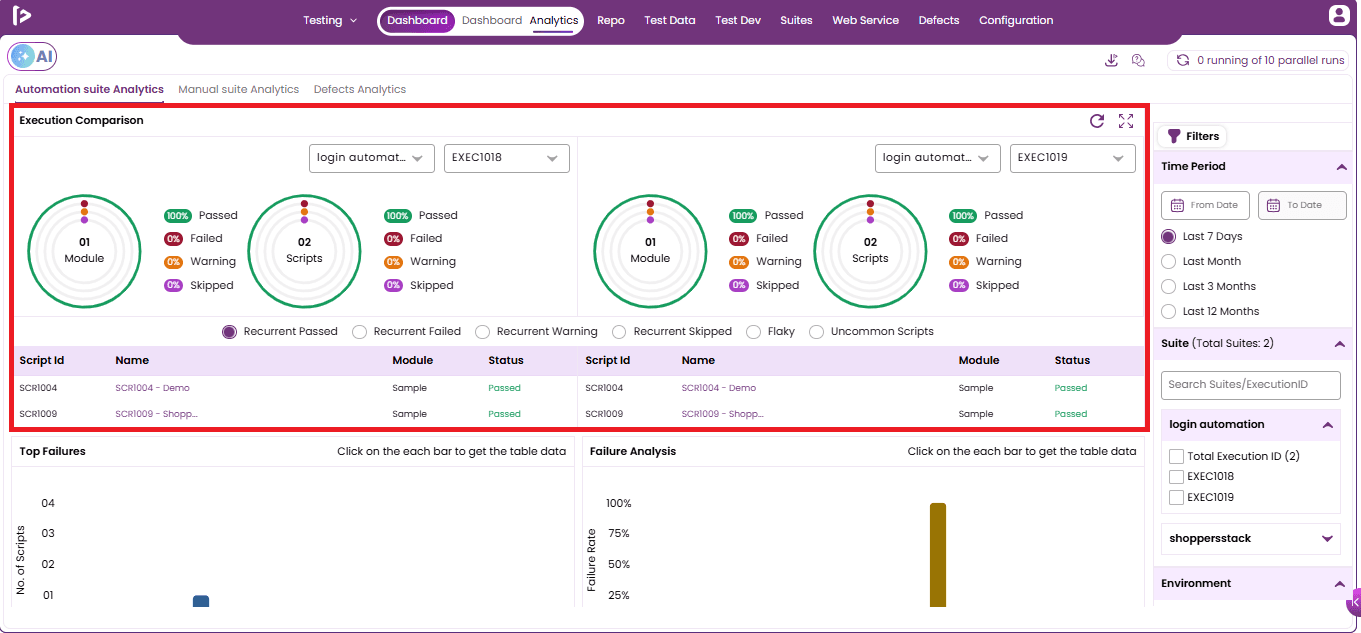1361x633 pixels.
Task: Click the download report icon
Action: click(1111, 60)
